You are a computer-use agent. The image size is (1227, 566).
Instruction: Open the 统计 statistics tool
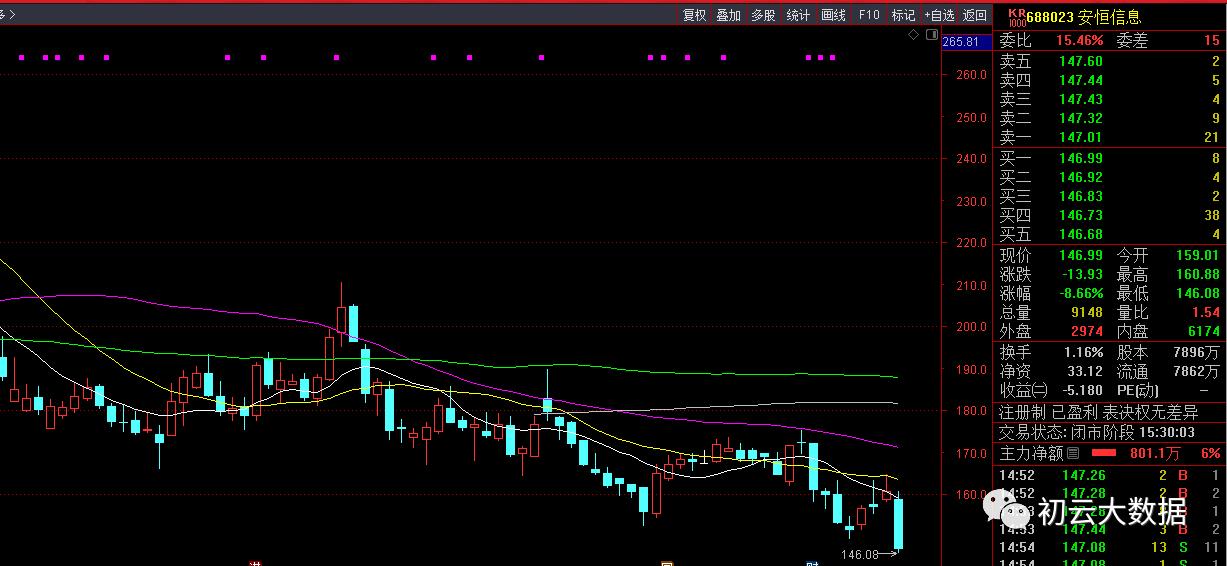coord(798,15)
